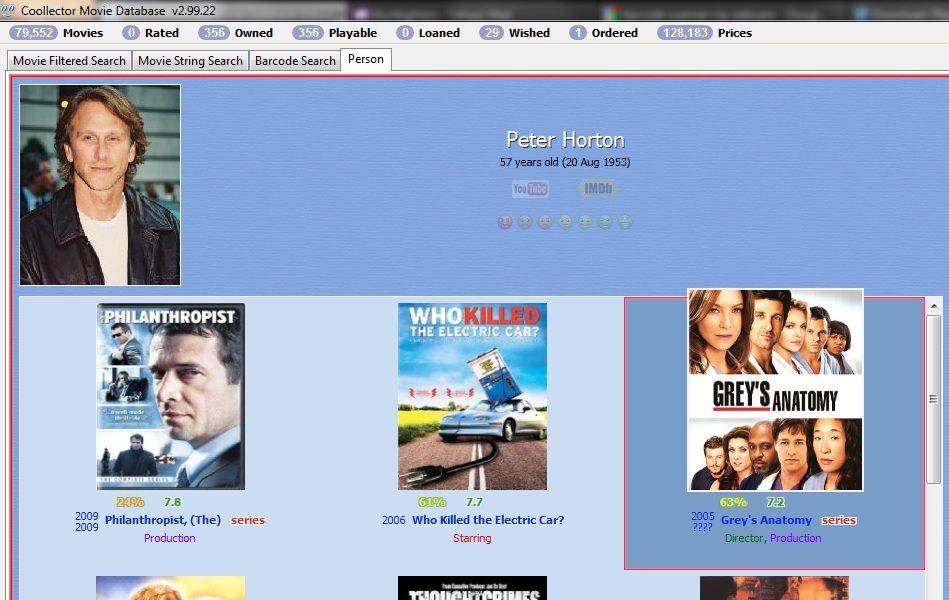The height and width of the screenshot is (600, 949).
Task: Switch to the Movie String Search tab
Action: tap(190, 61)
